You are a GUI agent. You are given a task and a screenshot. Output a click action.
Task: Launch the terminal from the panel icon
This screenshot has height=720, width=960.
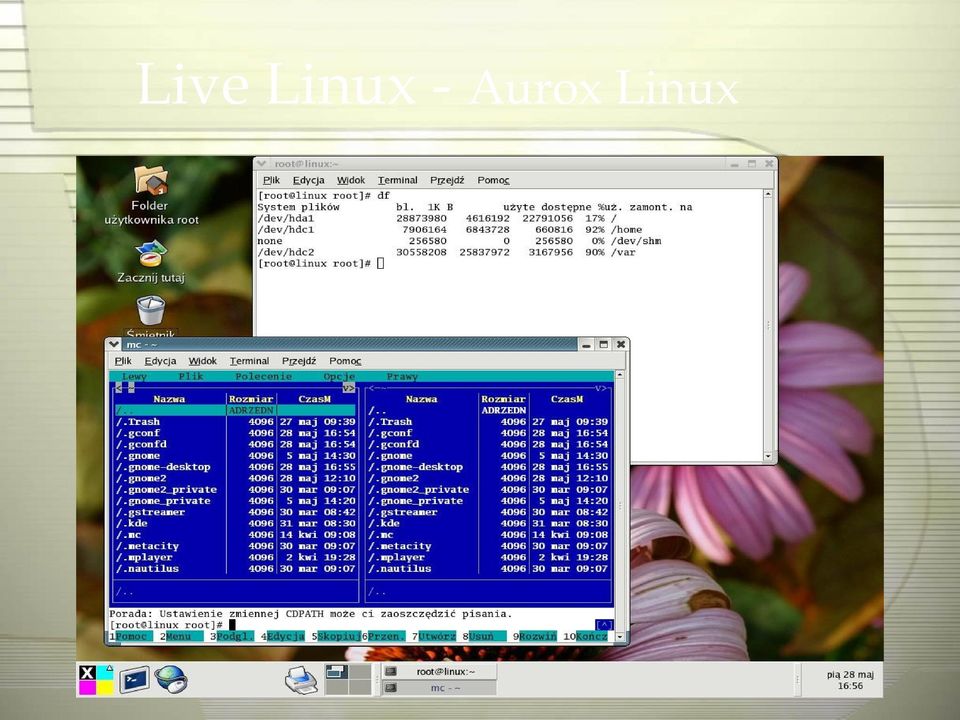(134, 679)
